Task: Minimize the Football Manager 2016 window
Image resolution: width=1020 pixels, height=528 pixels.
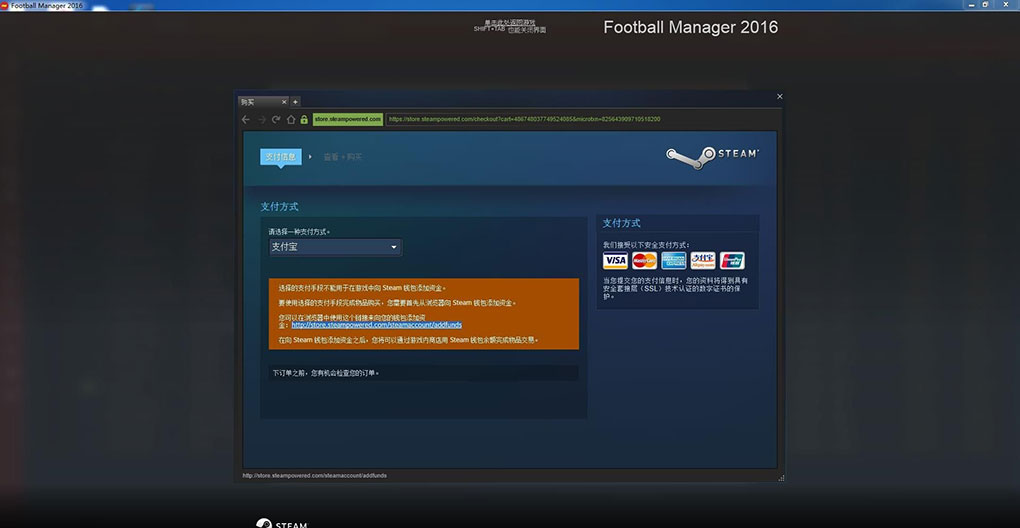Action: pyautogui.click(x=972, y=5)
